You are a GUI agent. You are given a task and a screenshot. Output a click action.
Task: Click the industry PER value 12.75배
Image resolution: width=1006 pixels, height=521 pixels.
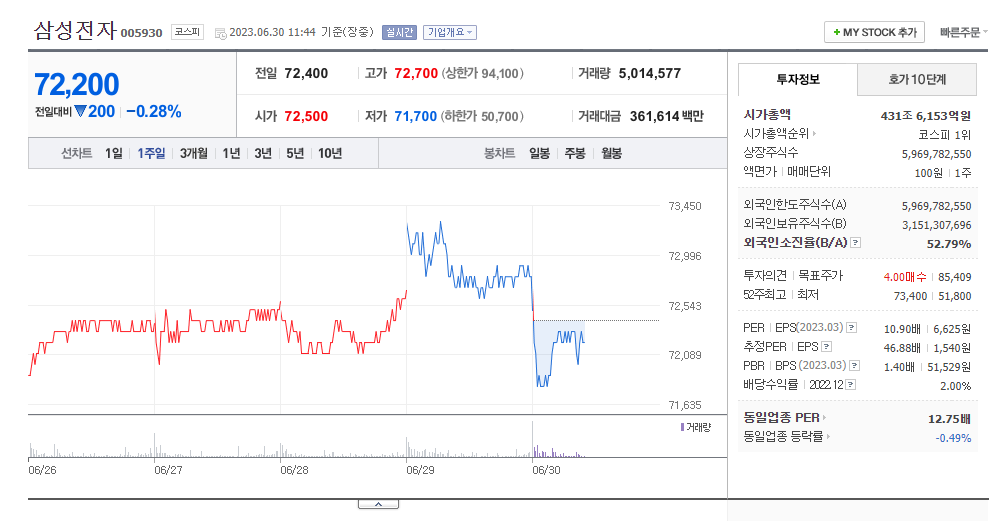click(x=949, y=419)
